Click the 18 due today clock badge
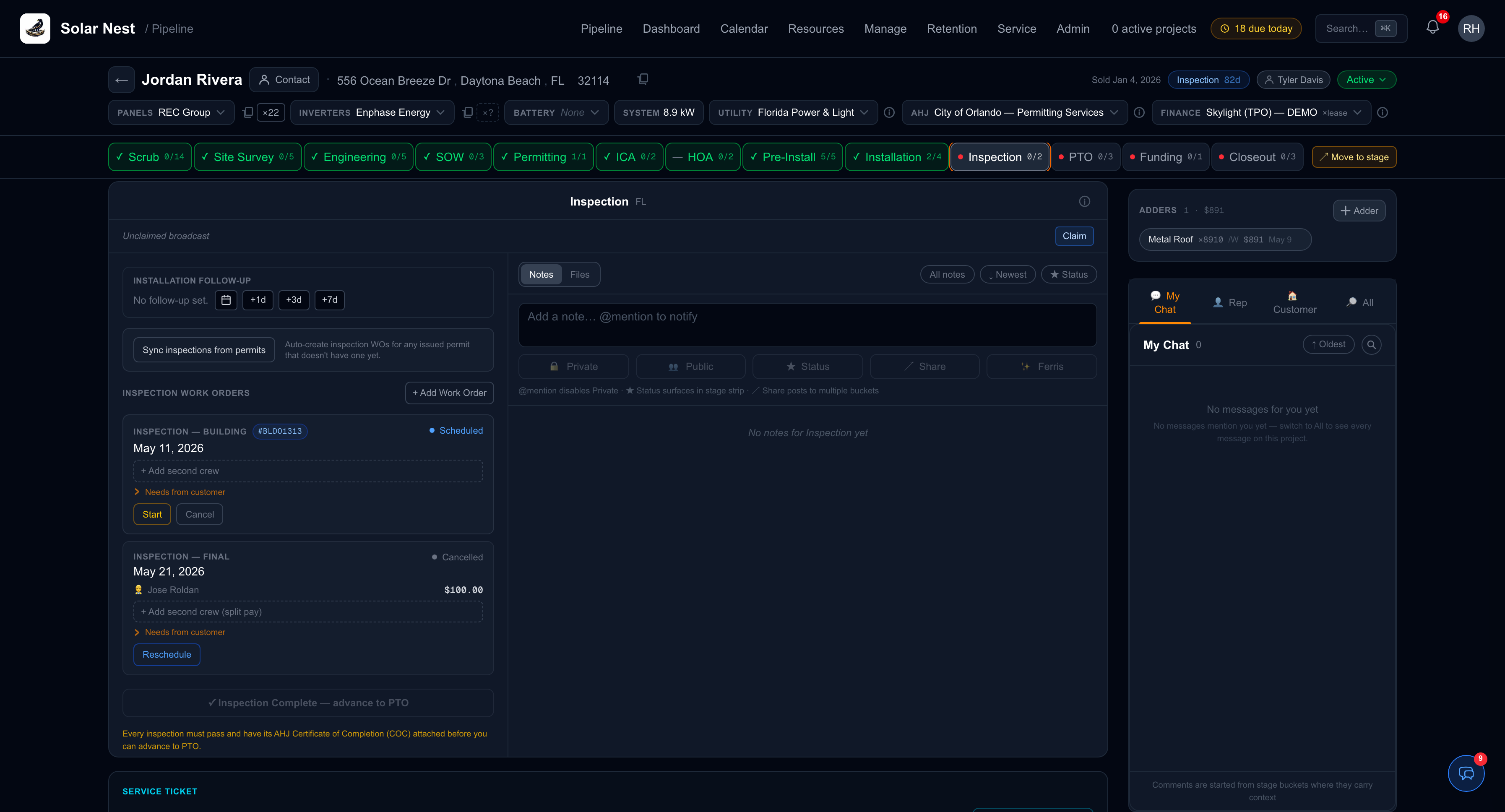The height and width of the screenshot is (812, 1505). pyautogui.click(x=1255, y=28)
